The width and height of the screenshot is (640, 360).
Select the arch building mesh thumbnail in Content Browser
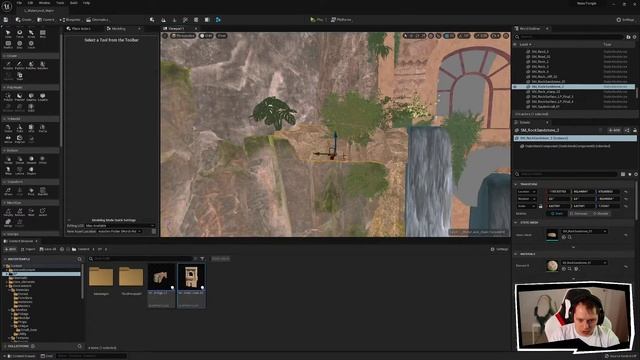[191, 278]
